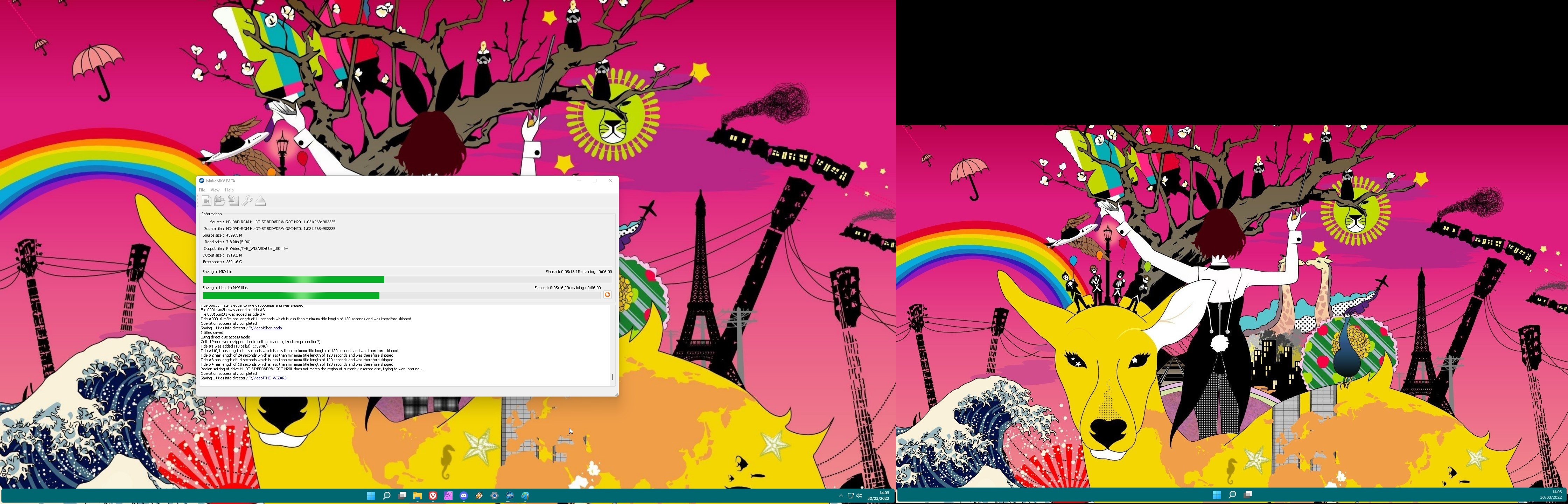Open Windows Start menu on main taskbar

point(371,496)
